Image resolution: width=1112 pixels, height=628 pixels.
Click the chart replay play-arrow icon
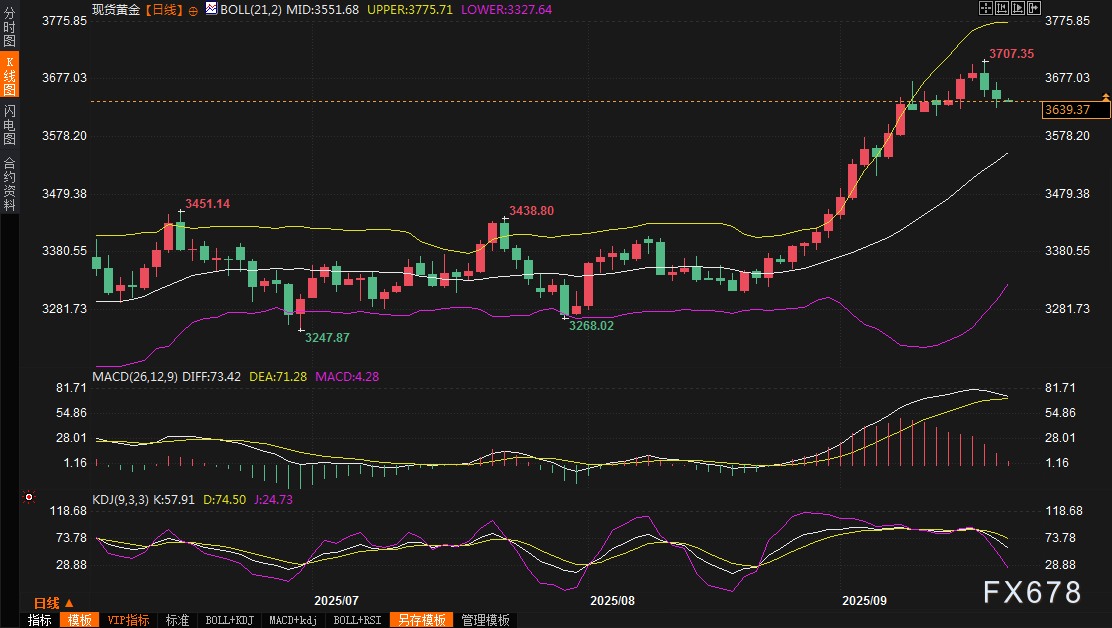coord(1018,8)
